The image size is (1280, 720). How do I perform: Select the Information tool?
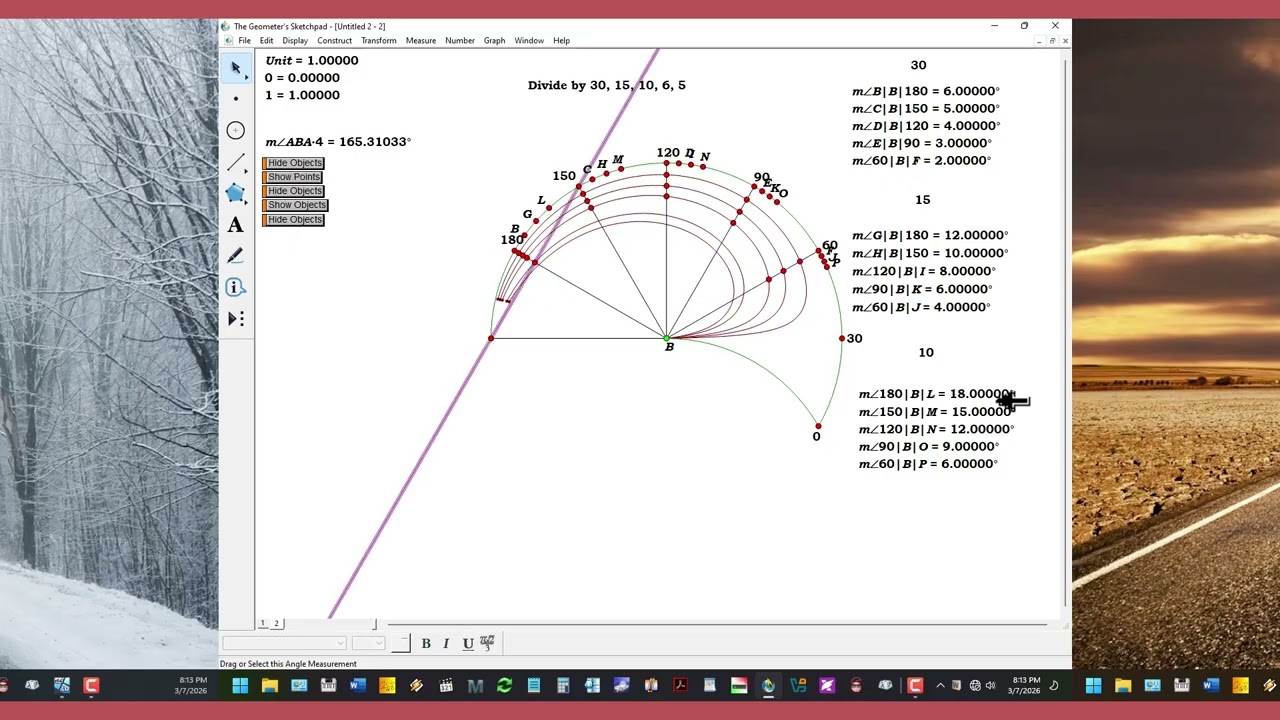pos(236,287)
